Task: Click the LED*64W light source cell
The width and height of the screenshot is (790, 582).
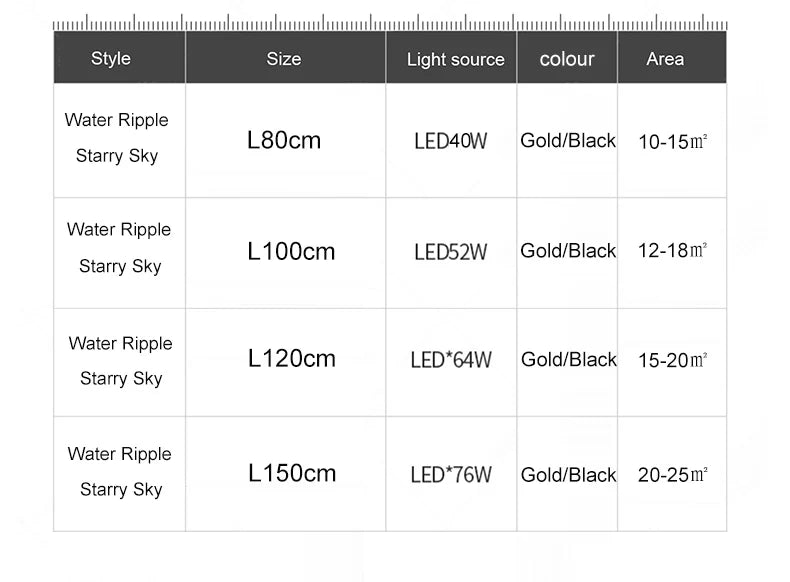Action: click(451, 360)
